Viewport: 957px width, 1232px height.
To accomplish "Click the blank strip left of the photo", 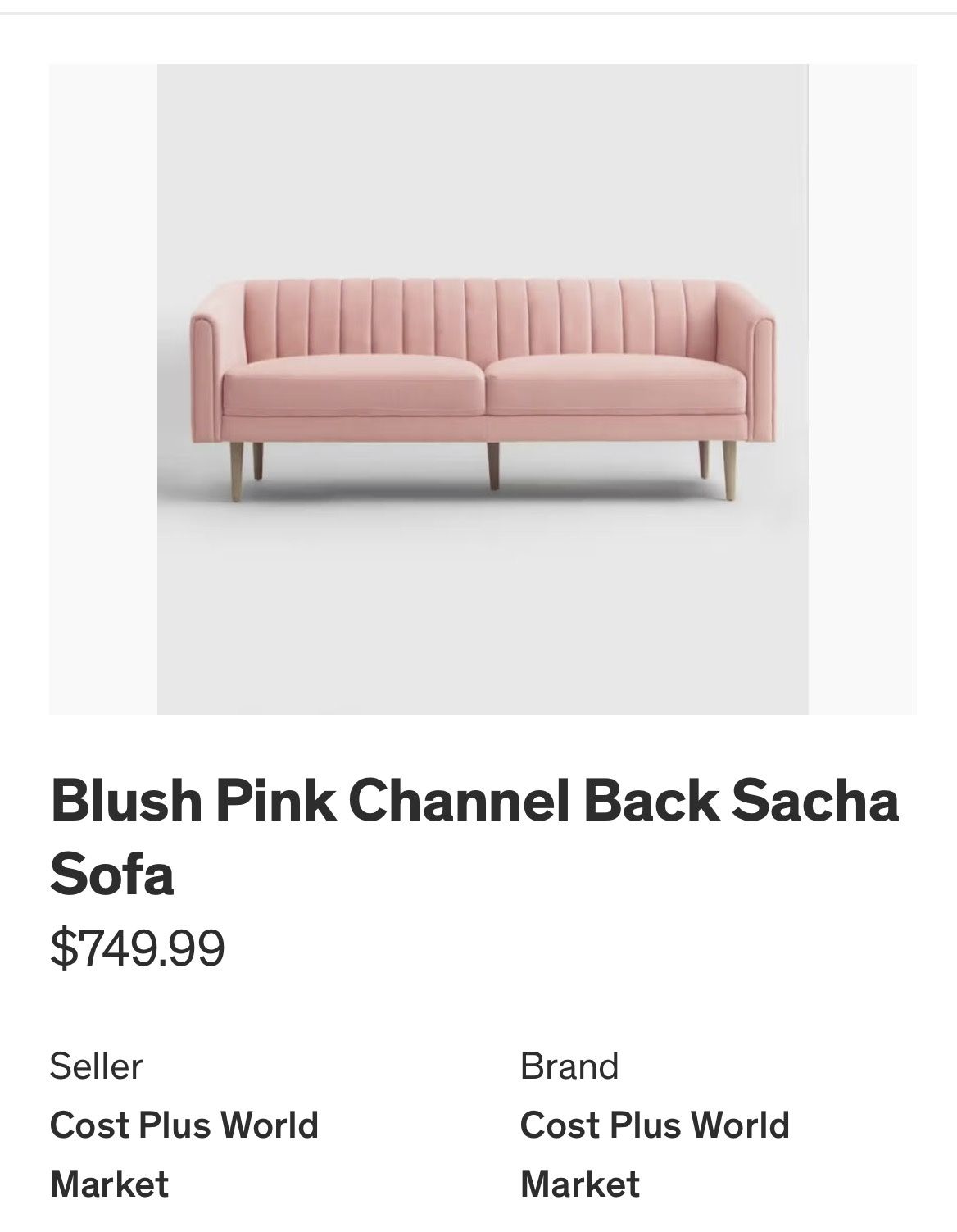I will 102,389.
